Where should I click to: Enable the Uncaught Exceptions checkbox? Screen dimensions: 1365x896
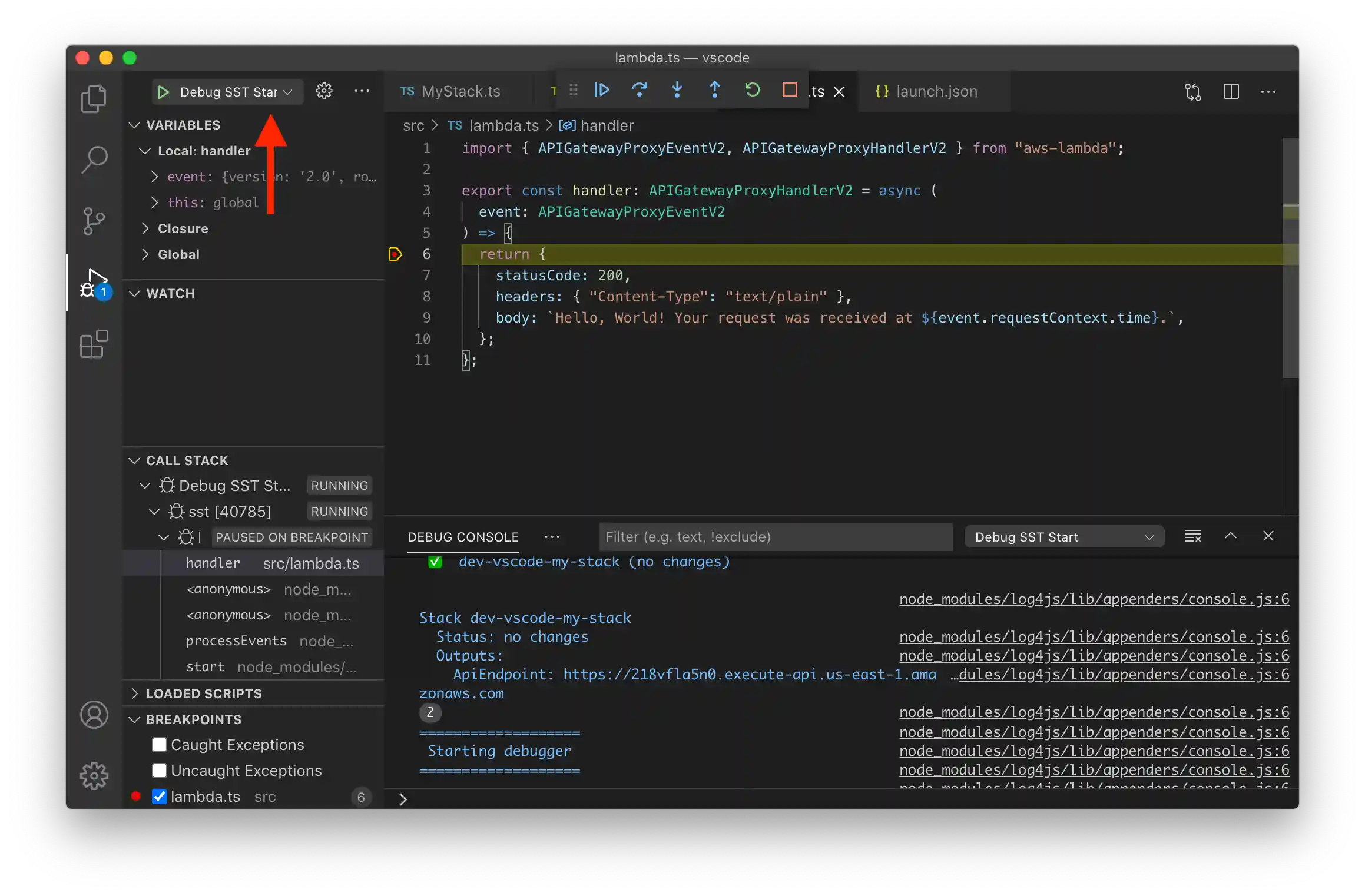[159, 770]
